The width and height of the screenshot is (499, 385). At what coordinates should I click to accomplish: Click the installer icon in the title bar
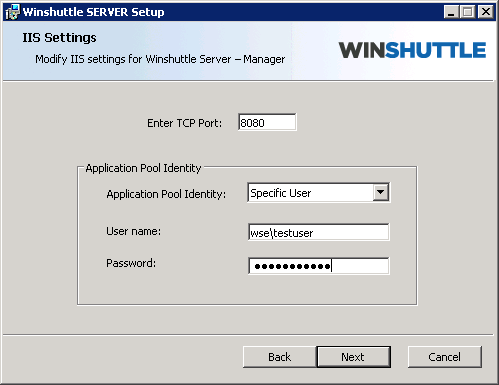(12, 12)
